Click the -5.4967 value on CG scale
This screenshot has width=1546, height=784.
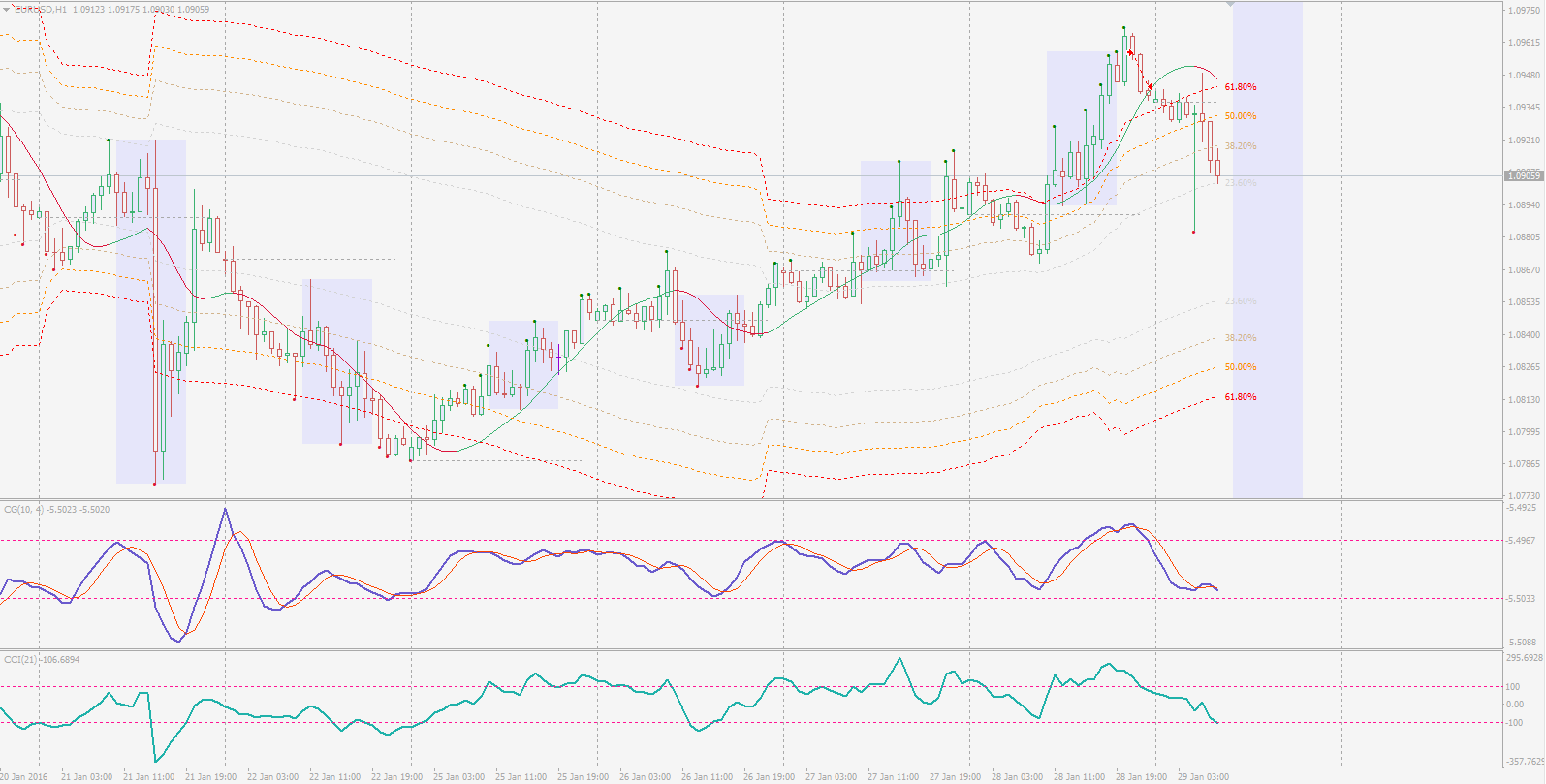[x=1523, y=541]
